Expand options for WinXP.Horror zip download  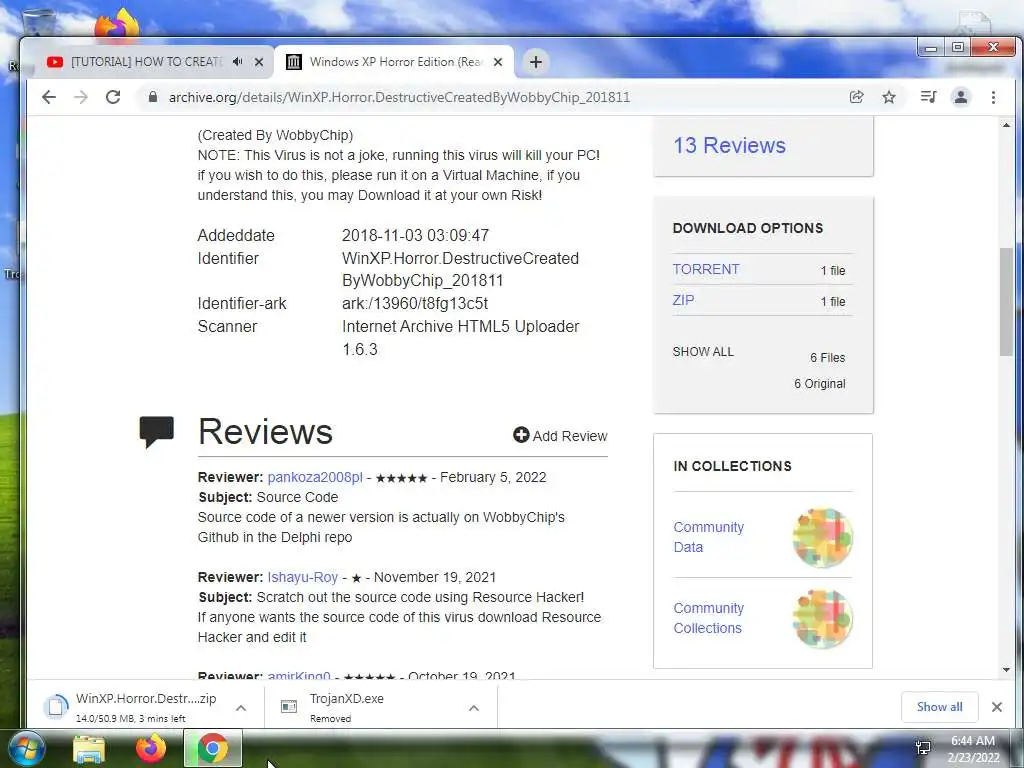click(241, 708)
